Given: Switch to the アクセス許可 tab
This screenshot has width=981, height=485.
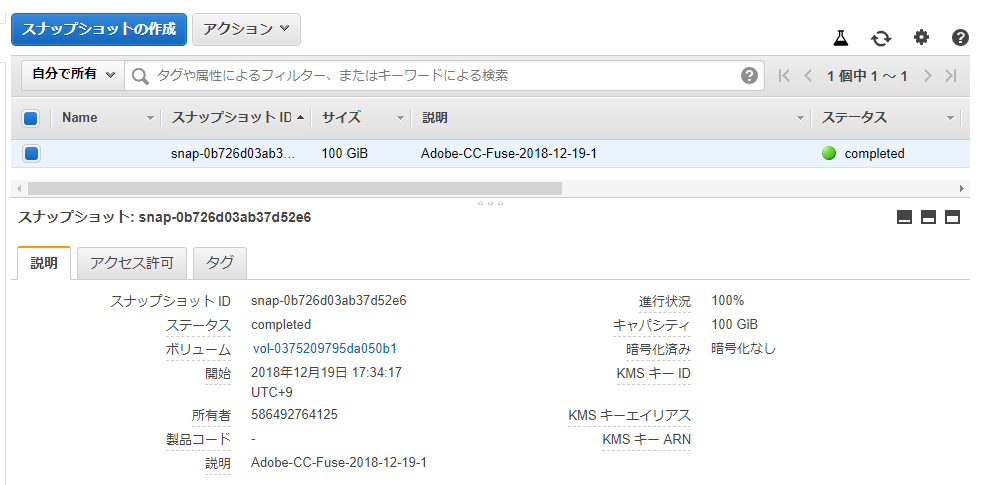Looking at the screenshot, I should (x=131, y=263).
